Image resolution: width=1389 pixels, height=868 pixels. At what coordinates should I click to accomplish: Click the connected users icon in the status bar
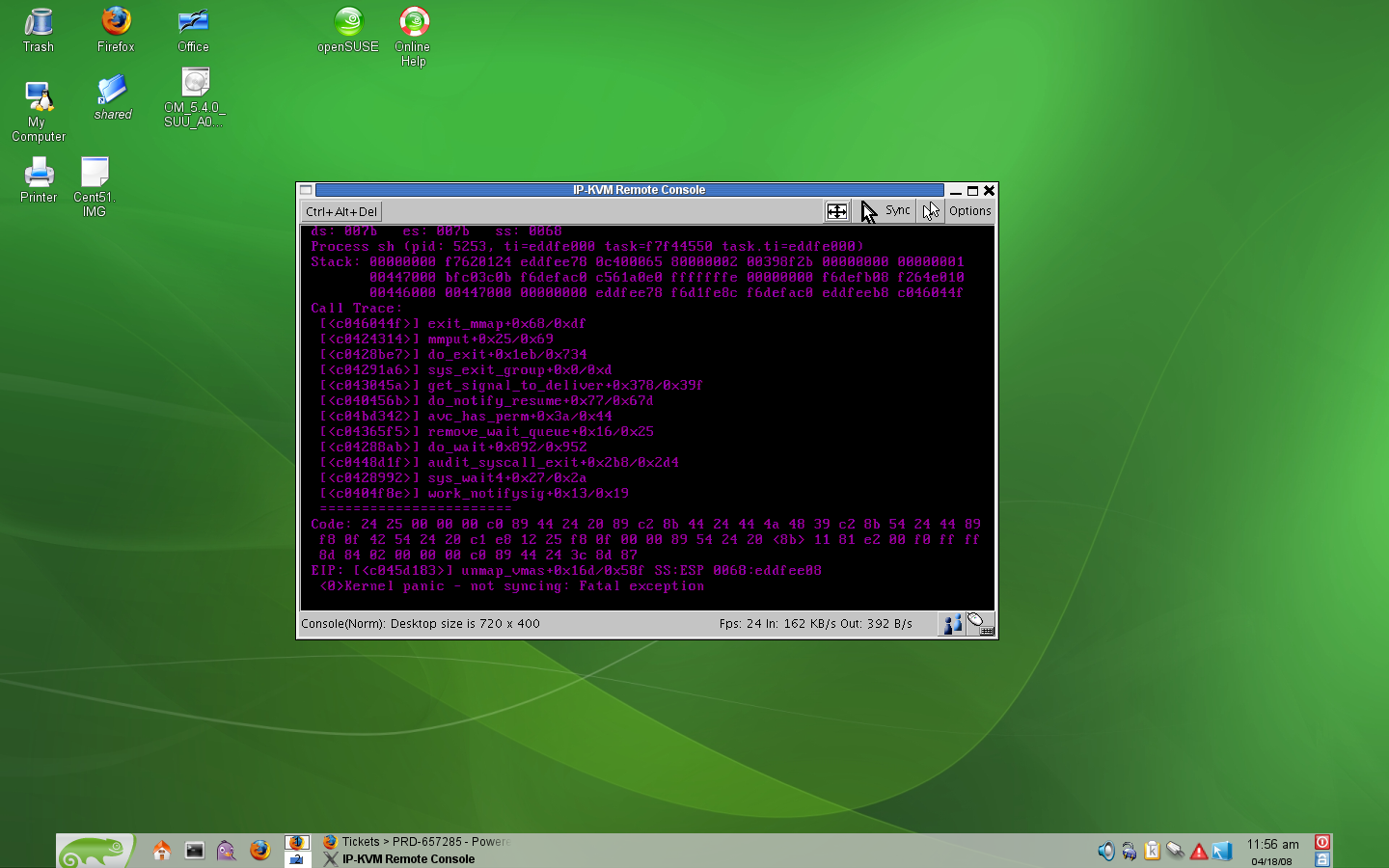click(952, 624)
